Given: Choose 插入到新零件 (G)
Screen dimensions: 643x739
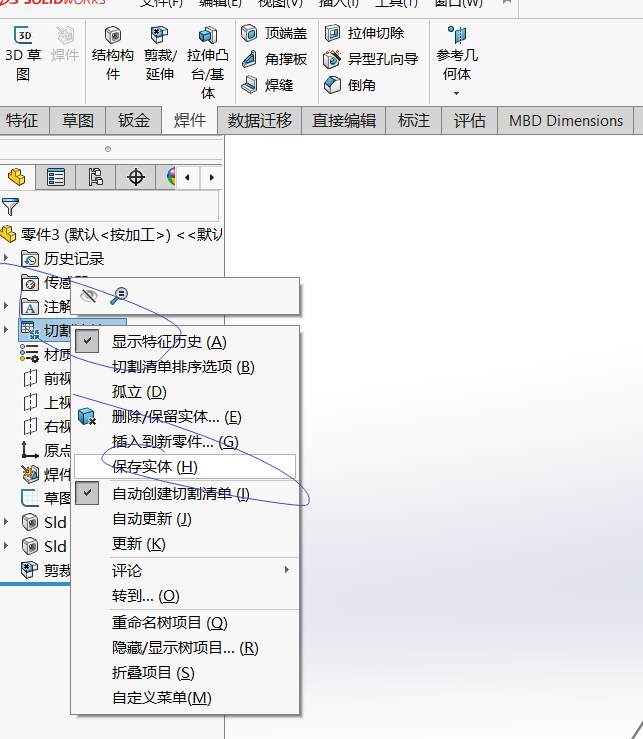Looking at the screenshot, I should 186,442.
